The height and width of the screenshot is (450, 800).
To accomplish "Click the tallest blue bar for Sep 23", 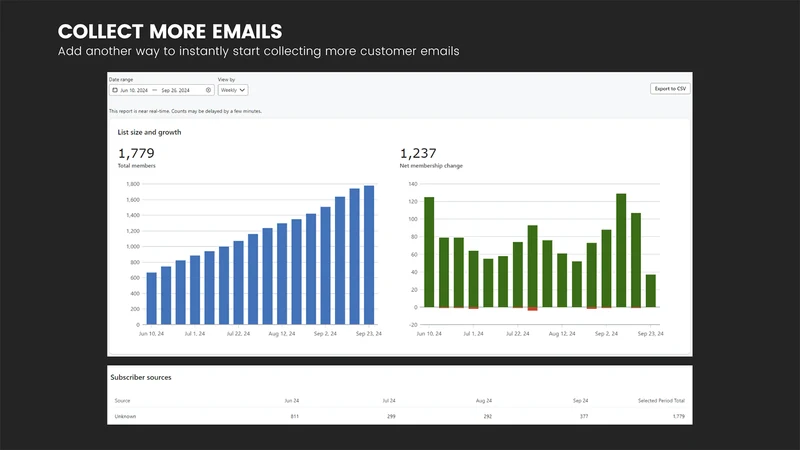I will pyautogui.click(x=369, y=255).
